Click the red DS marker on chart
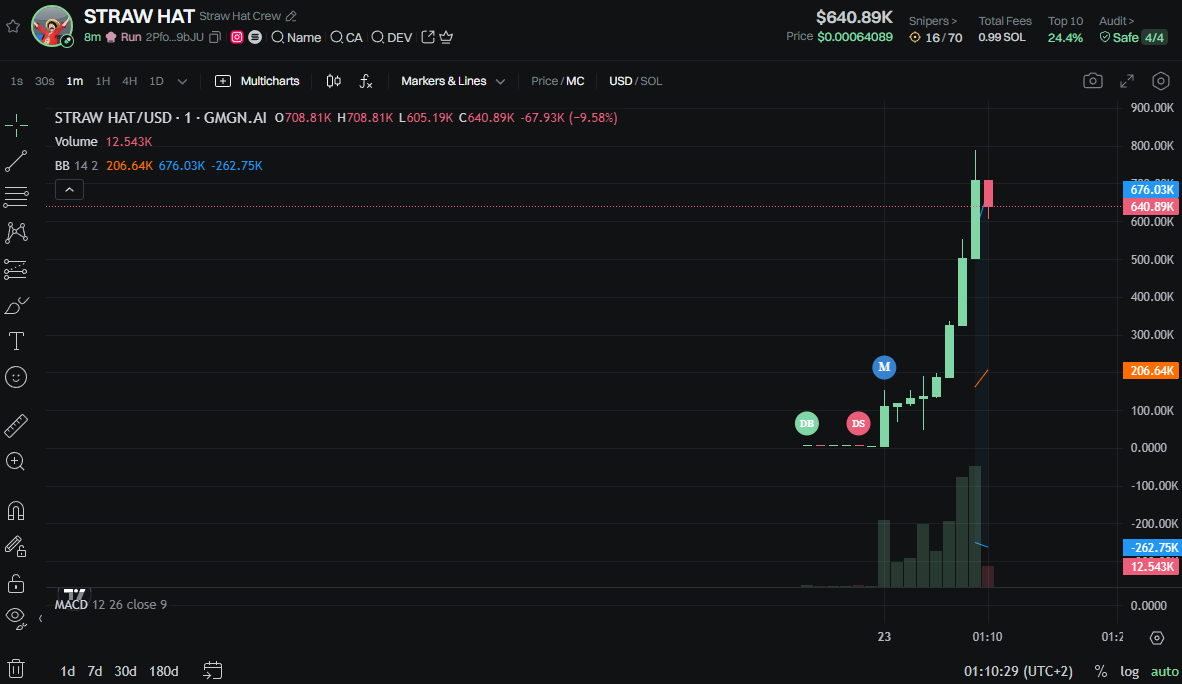Screen dimensions: 1182x684 click(x=858, y=424)
